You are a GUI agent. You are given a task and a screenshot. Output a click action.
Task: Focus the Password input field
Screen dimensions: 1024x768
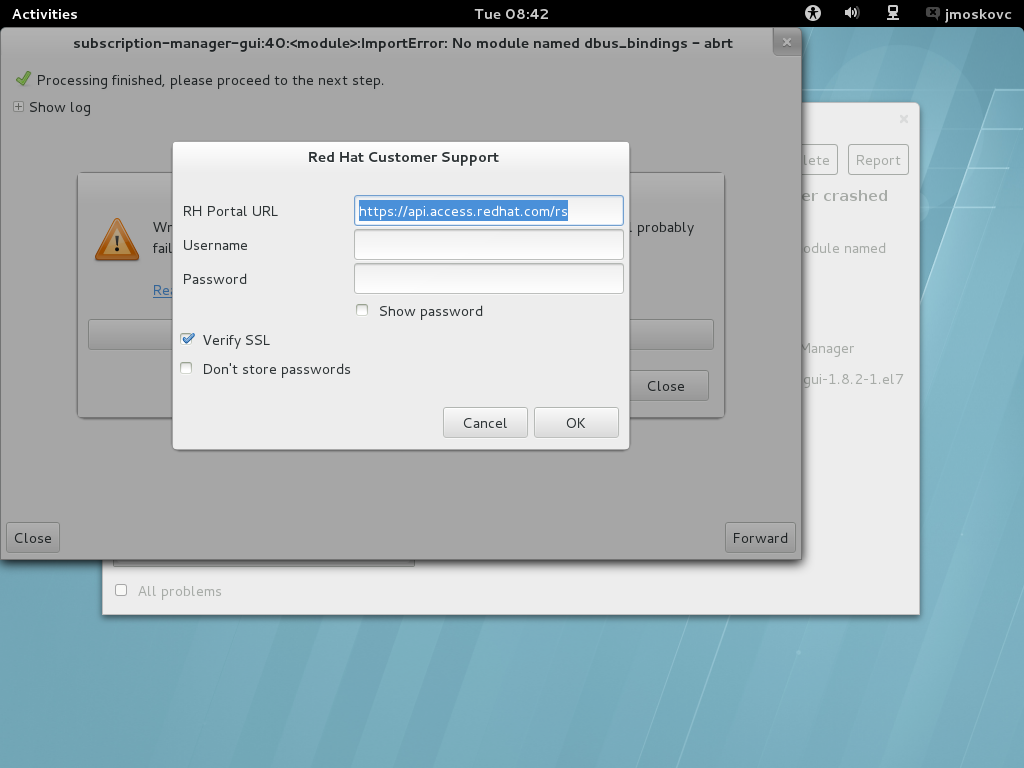(x=488, y=279)
